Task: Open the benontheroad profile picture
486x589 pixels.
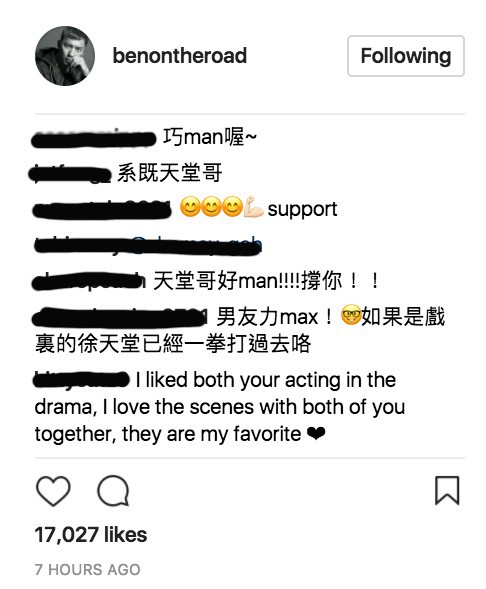Action: pos(65,56)
